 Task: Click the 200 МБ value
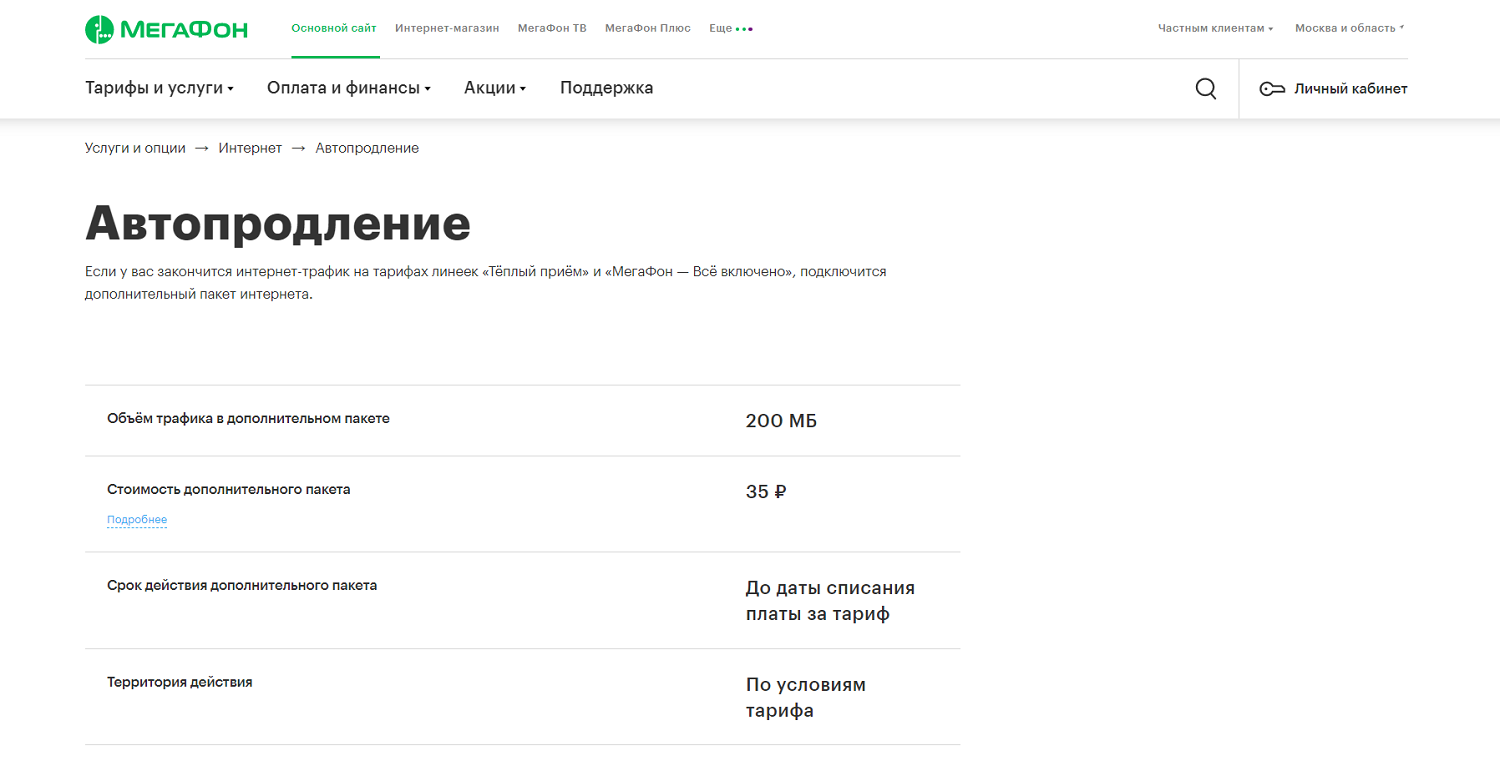(x=781, y=421)
